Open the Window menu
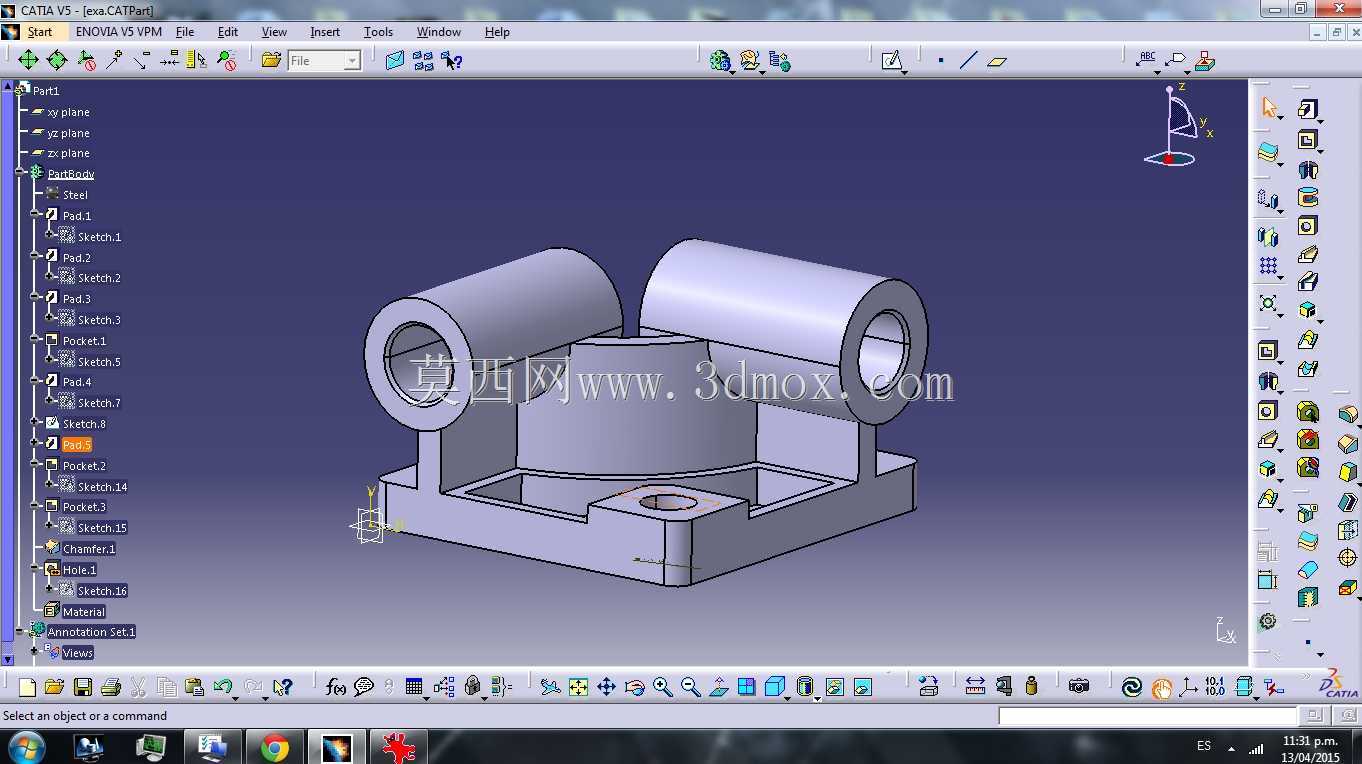 point(439,32)
